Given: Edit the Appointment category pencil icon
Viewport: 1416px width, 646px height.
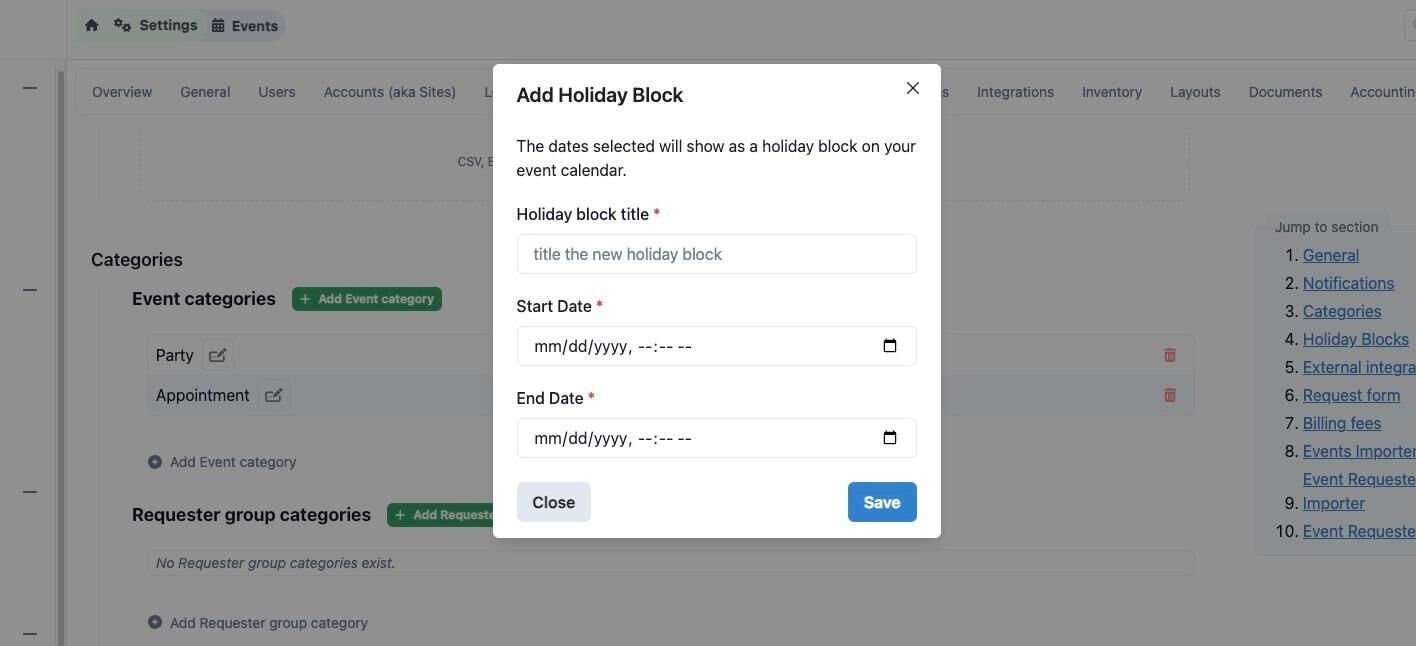Looking at the screenshot, I should (273, 395).
